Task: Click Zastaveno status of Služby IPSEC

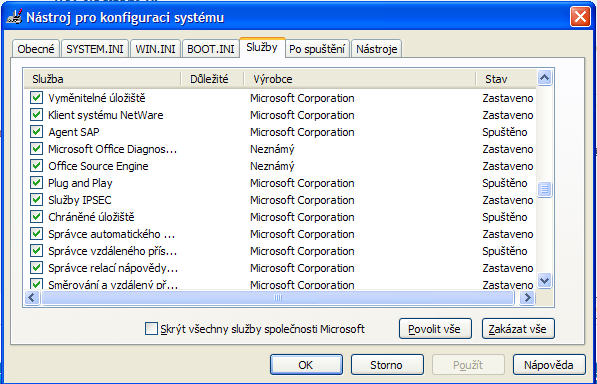Action: pos(508,200)
